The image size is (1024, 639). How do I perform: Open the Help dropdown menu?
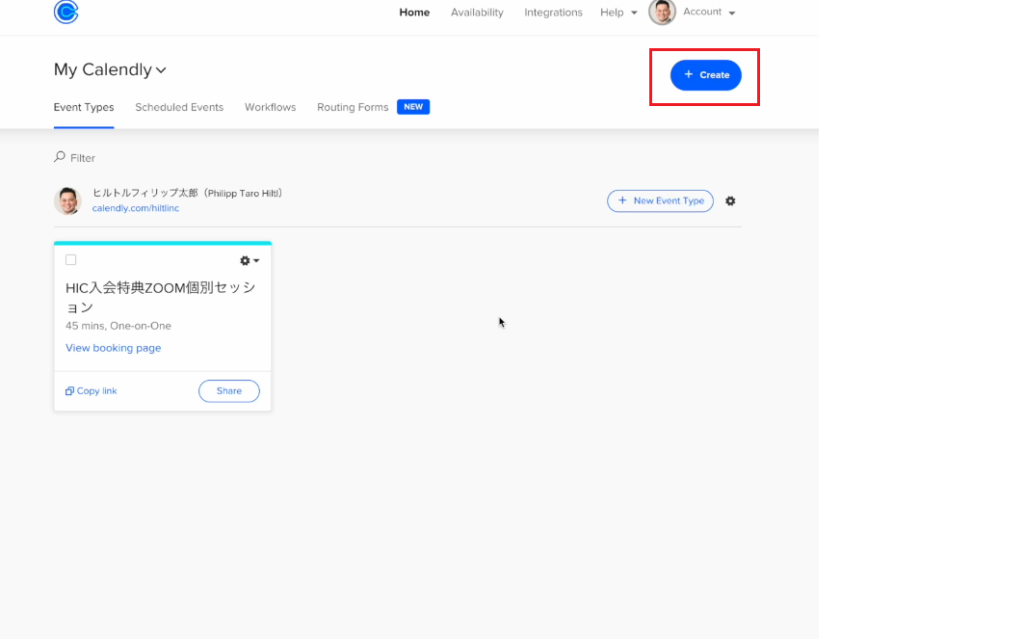(618, 12)
